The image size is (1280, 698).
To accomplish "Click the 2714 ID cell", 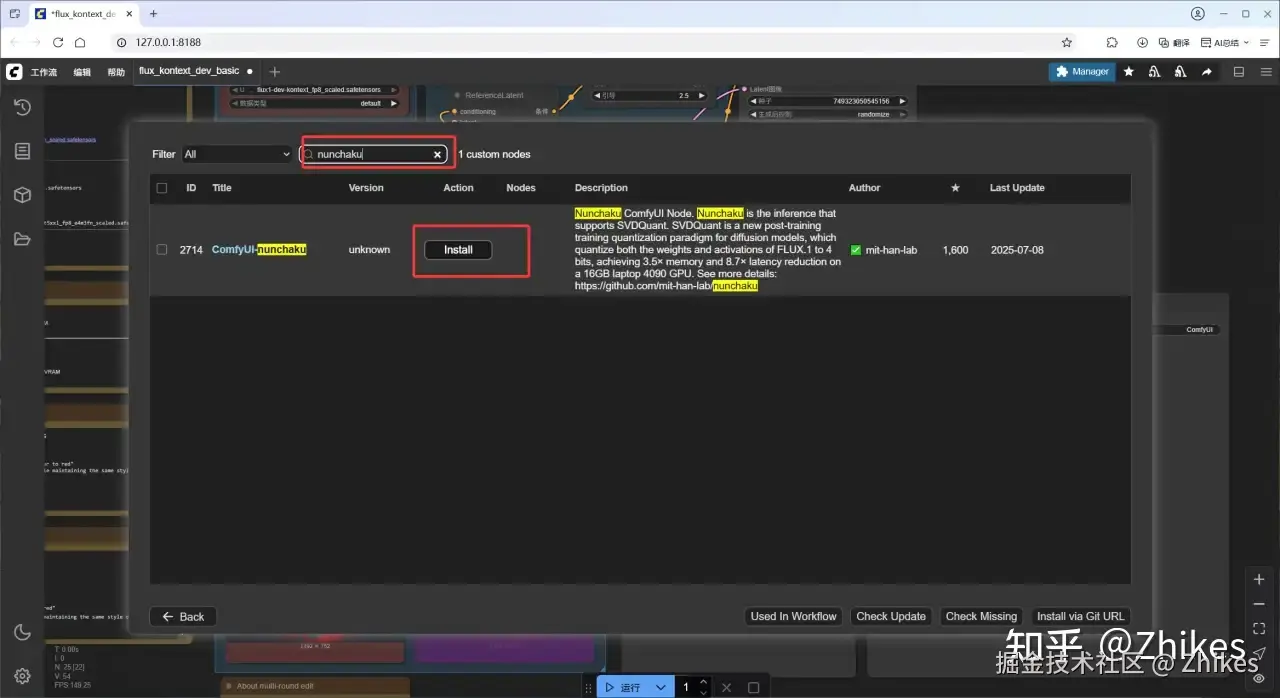I will tap(191, 250).
